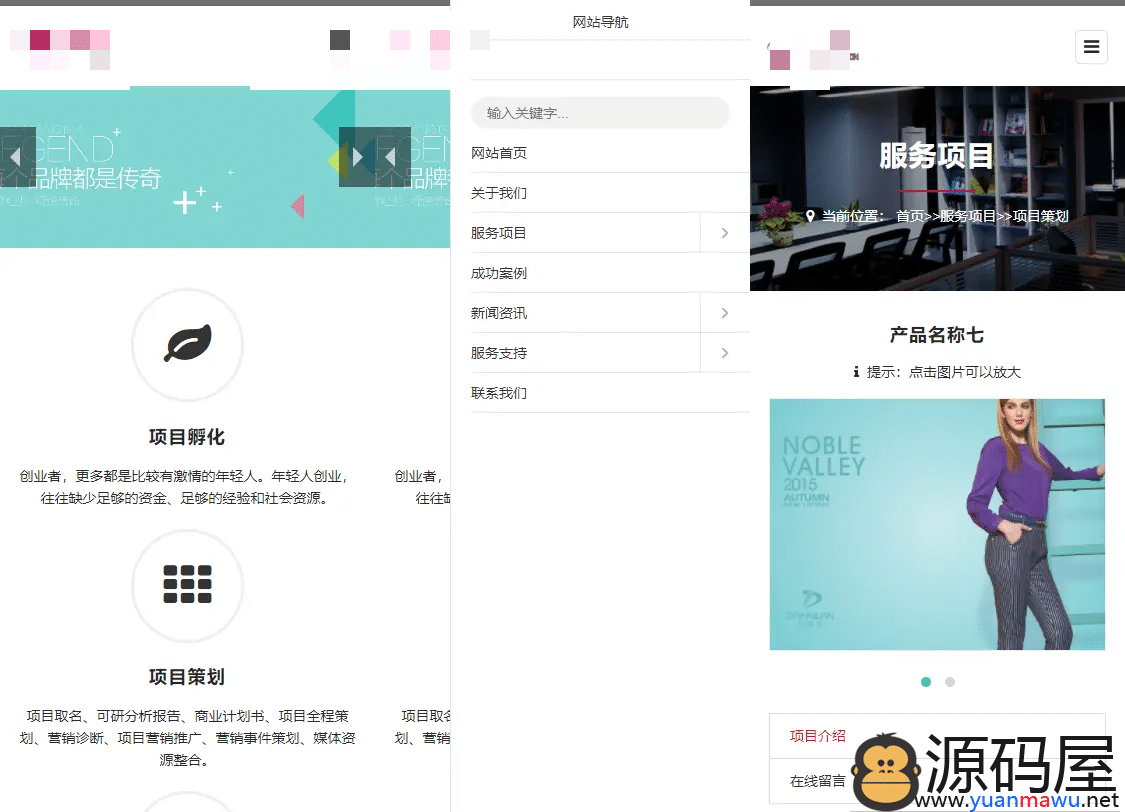Click 首页 in the breadcrumb

910,216
